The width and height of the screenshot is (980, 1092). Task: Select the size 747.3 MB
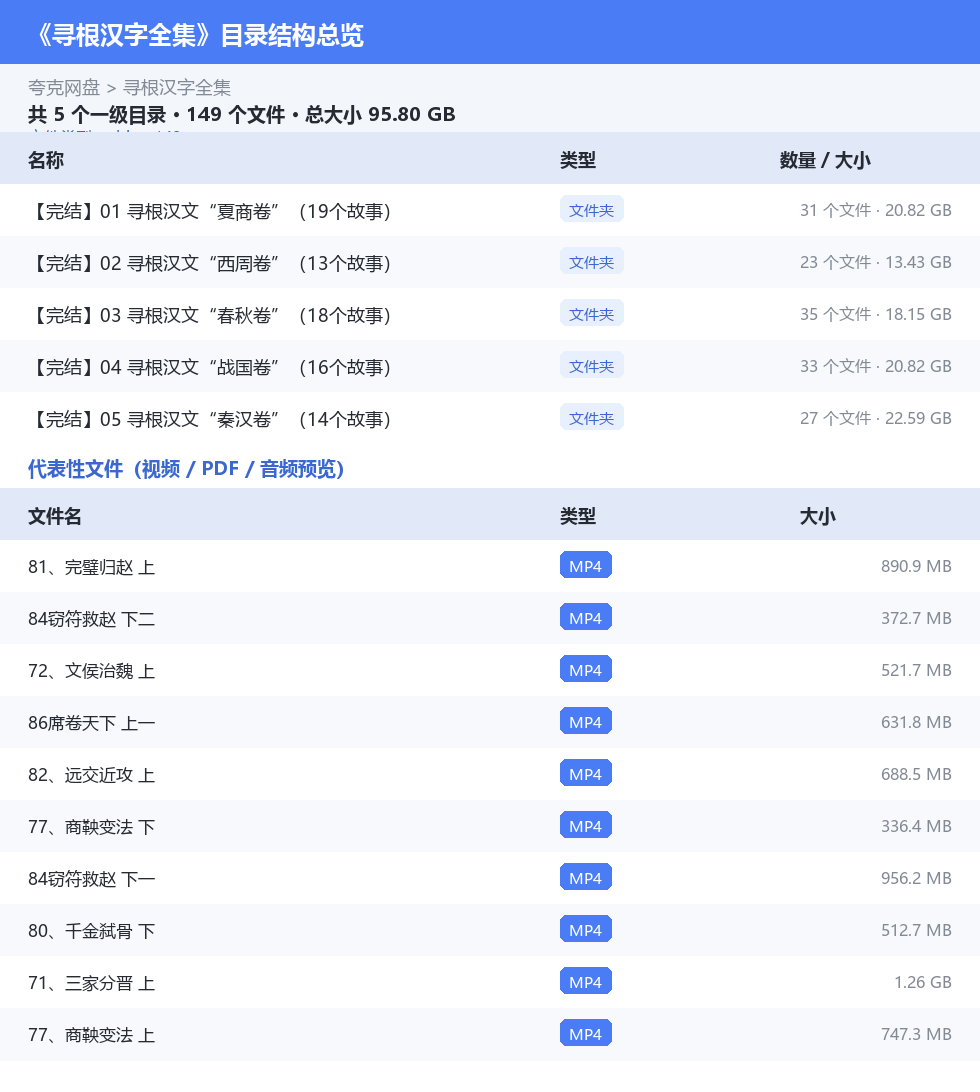(x=916, y=1034)
